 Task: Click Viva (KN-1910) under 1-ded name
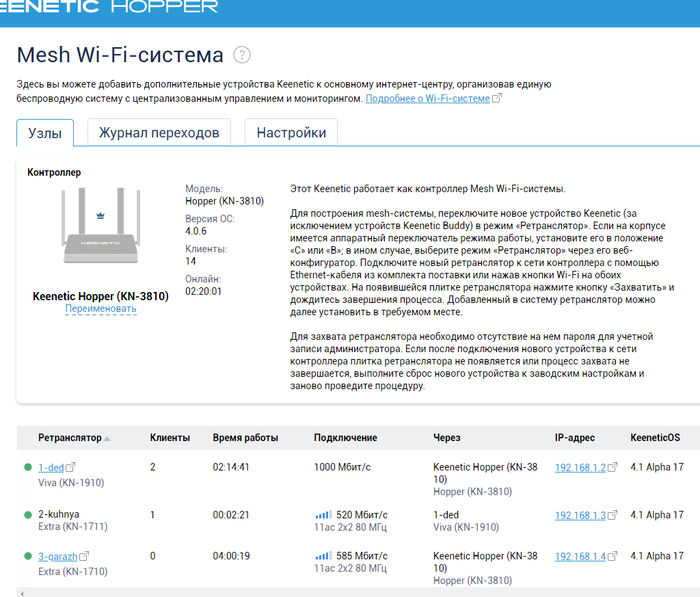(71, 483)
